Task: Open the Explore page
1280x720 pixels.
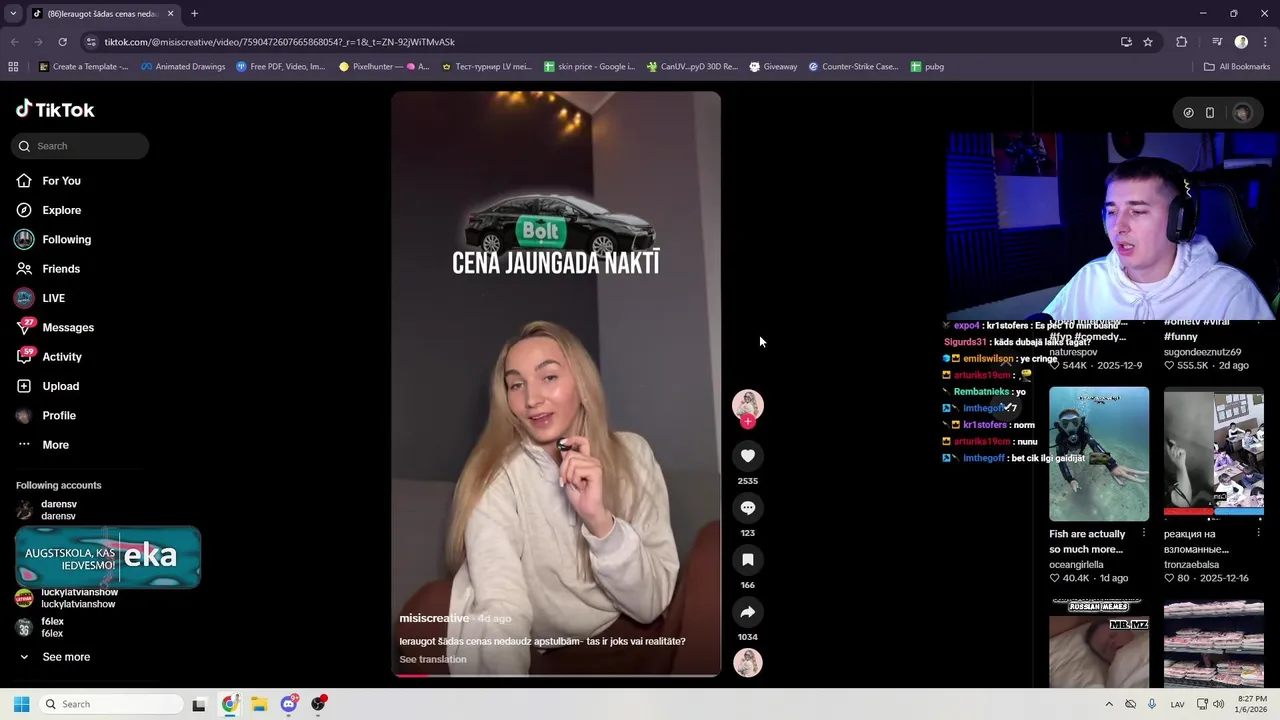Action: (48, 210)
